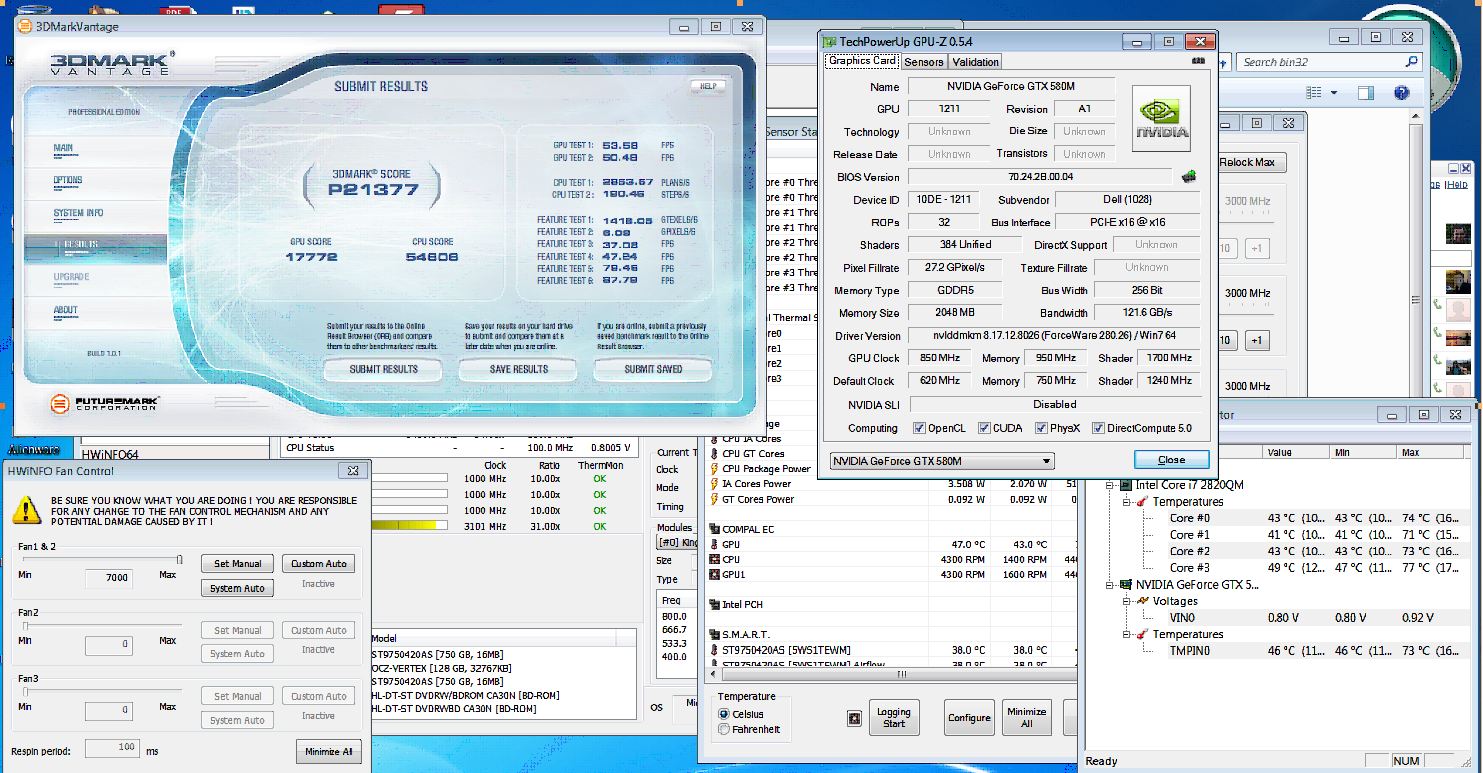The width and height of the screenshot is (1483, 773).
Task: Uncheck the OpenCL checkbox in GPU-Z
Action: point(920,428)
